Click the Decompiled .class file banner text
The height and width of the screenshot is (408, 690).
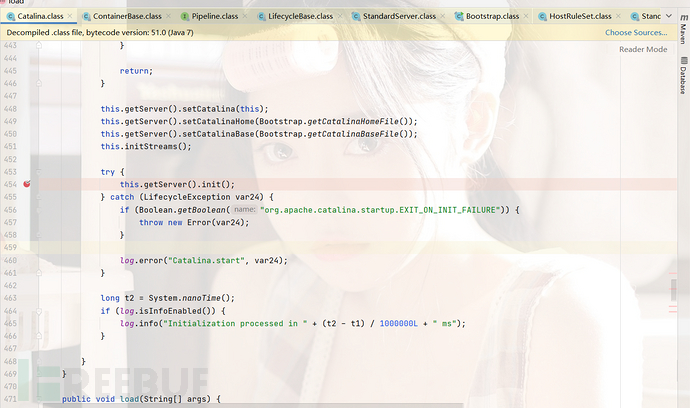click(100, 32)
